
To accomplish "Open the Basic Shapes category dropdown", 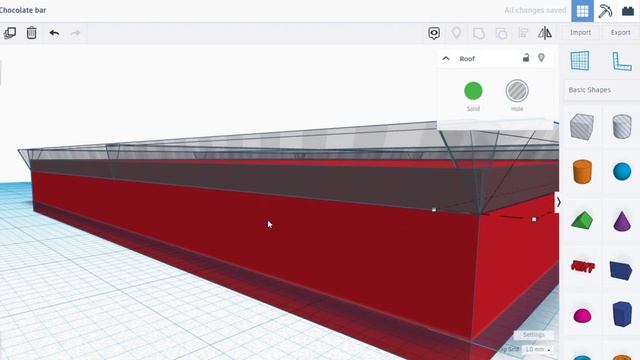I will coord(602,90).
